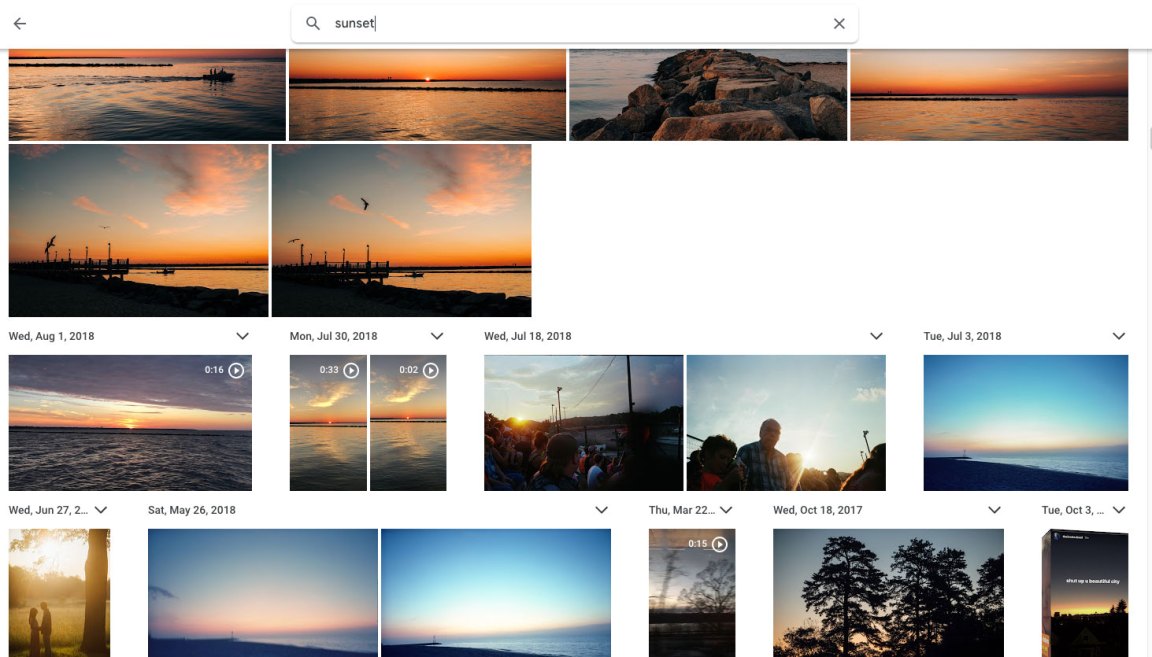Go back with the left arrow
This screenshot has height=657, width=1152.
pyautogui.click(x=20, y=24)
